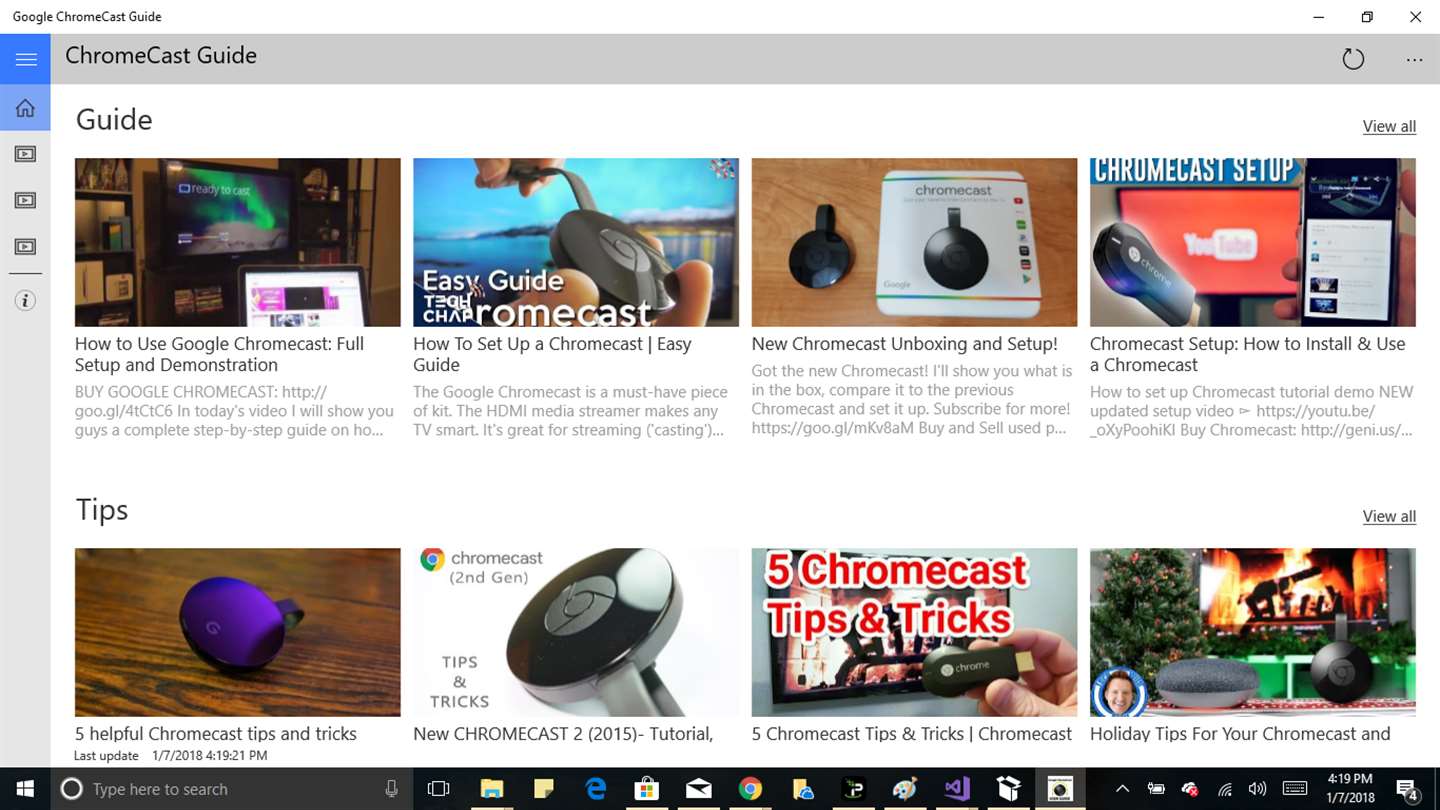Image resolution: width=1440 pixels, height=810 pixels.
Task: Open the more options ellipsis menu
Action: click(x=1414, y=60)
